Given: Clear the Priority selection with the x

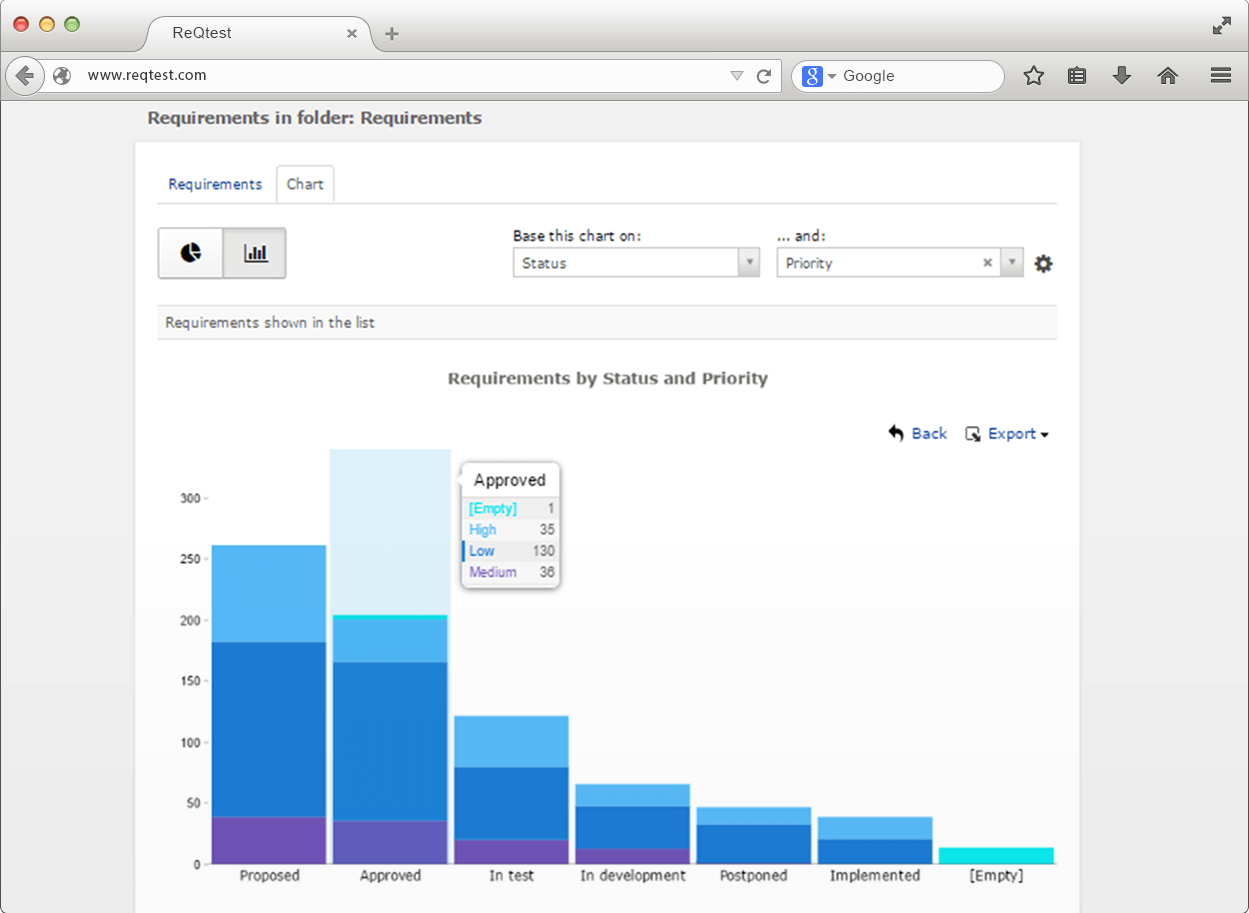Looking at the screenshot, I should [987, 262].
